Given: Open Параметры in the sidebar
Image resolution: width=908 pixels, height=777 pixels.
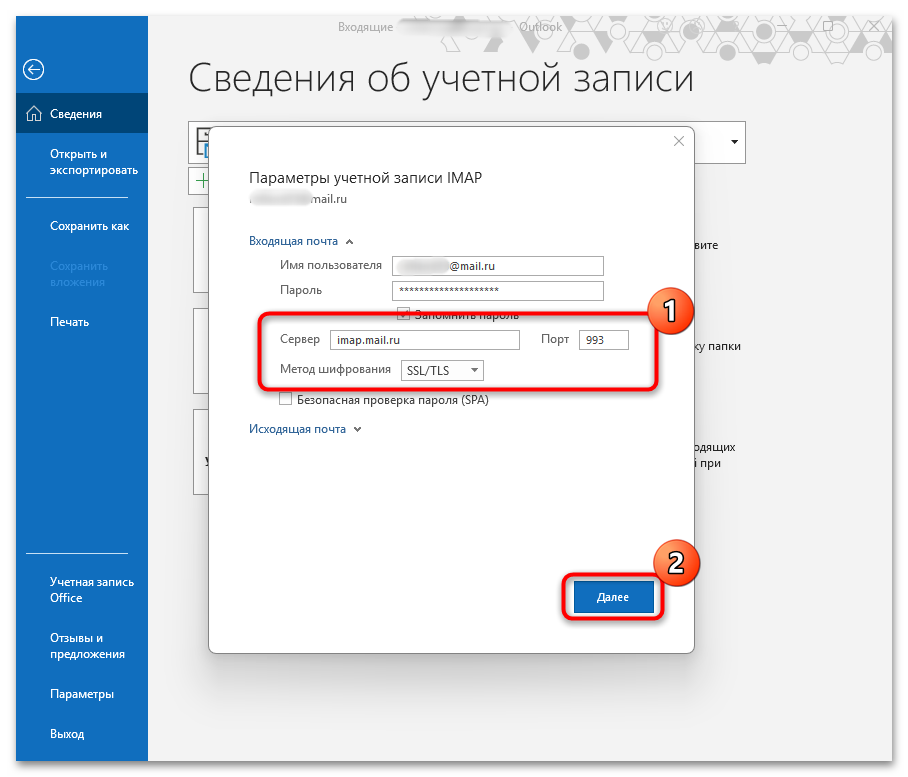Looking at the screenshot, I should coord(82,694).
